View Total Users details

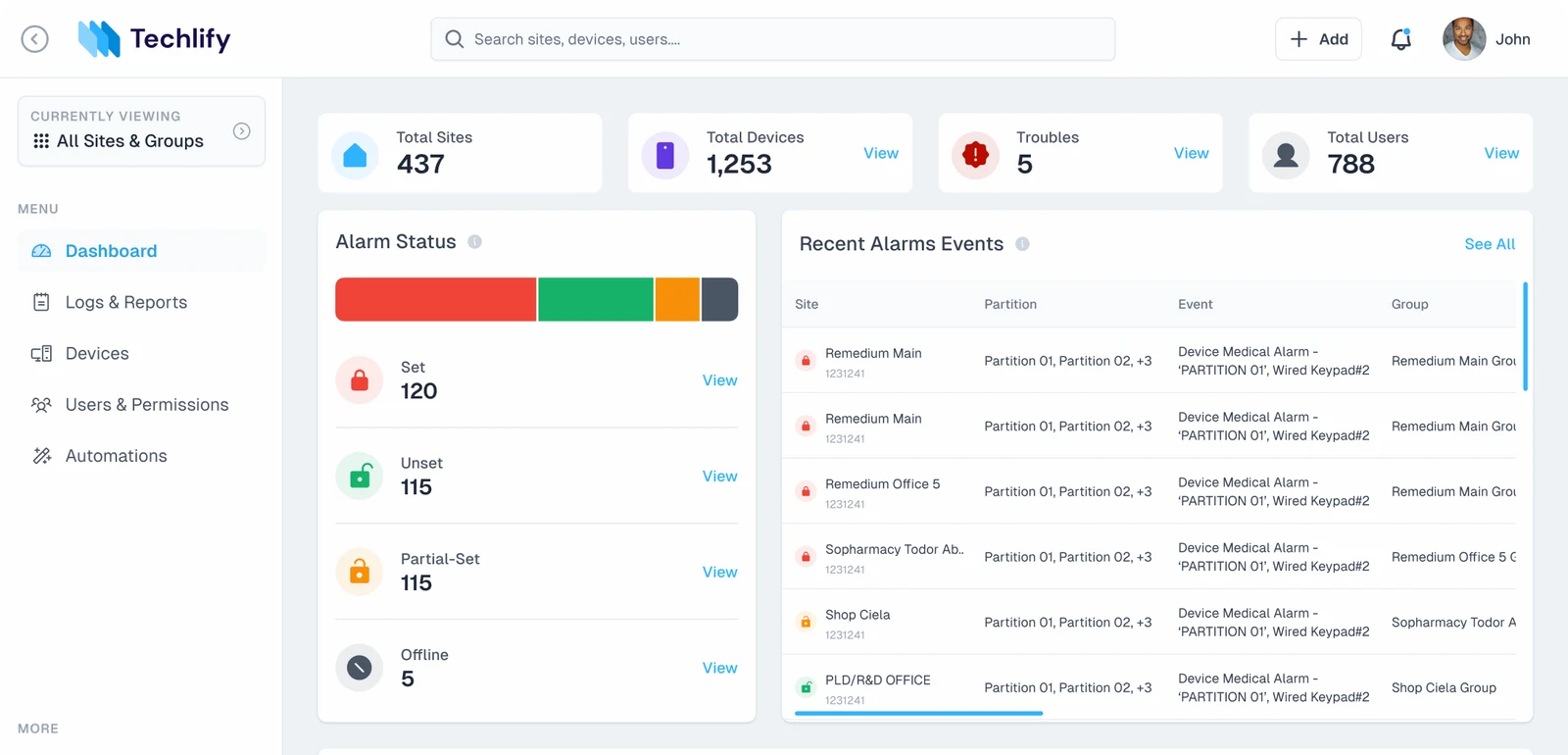click(1501, 153)
